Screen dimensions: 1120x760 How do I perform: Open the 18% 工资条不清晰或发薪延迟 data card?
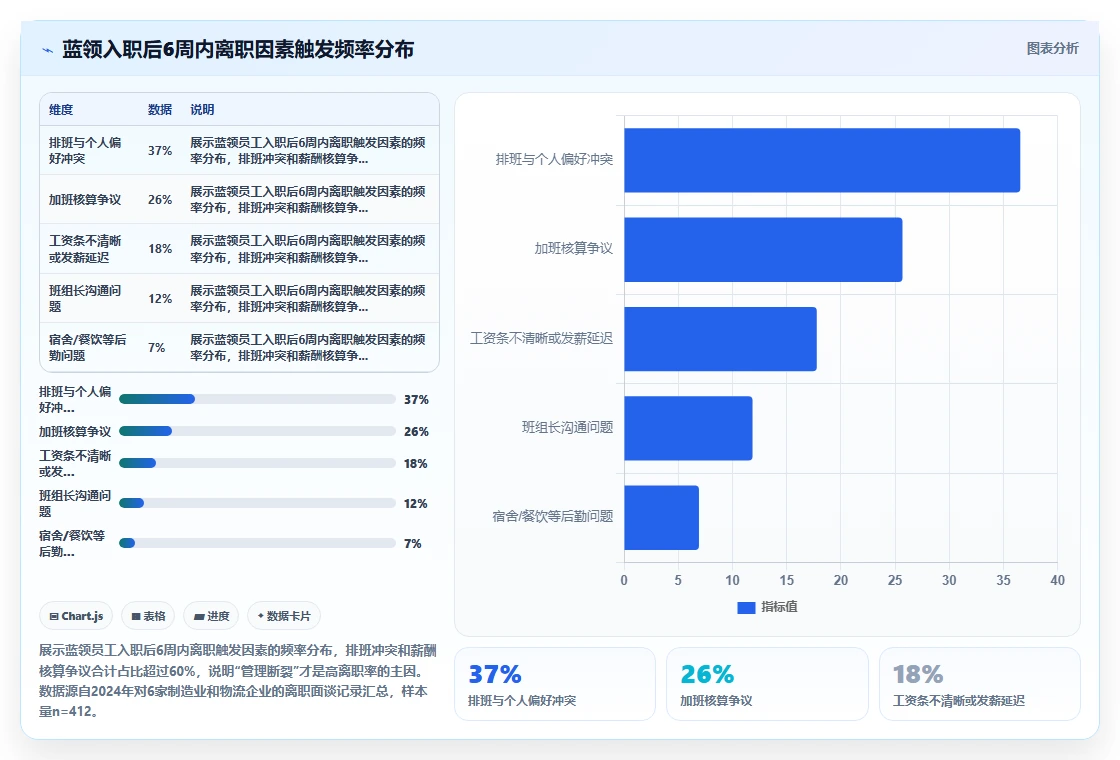click(x=979, y=684)
